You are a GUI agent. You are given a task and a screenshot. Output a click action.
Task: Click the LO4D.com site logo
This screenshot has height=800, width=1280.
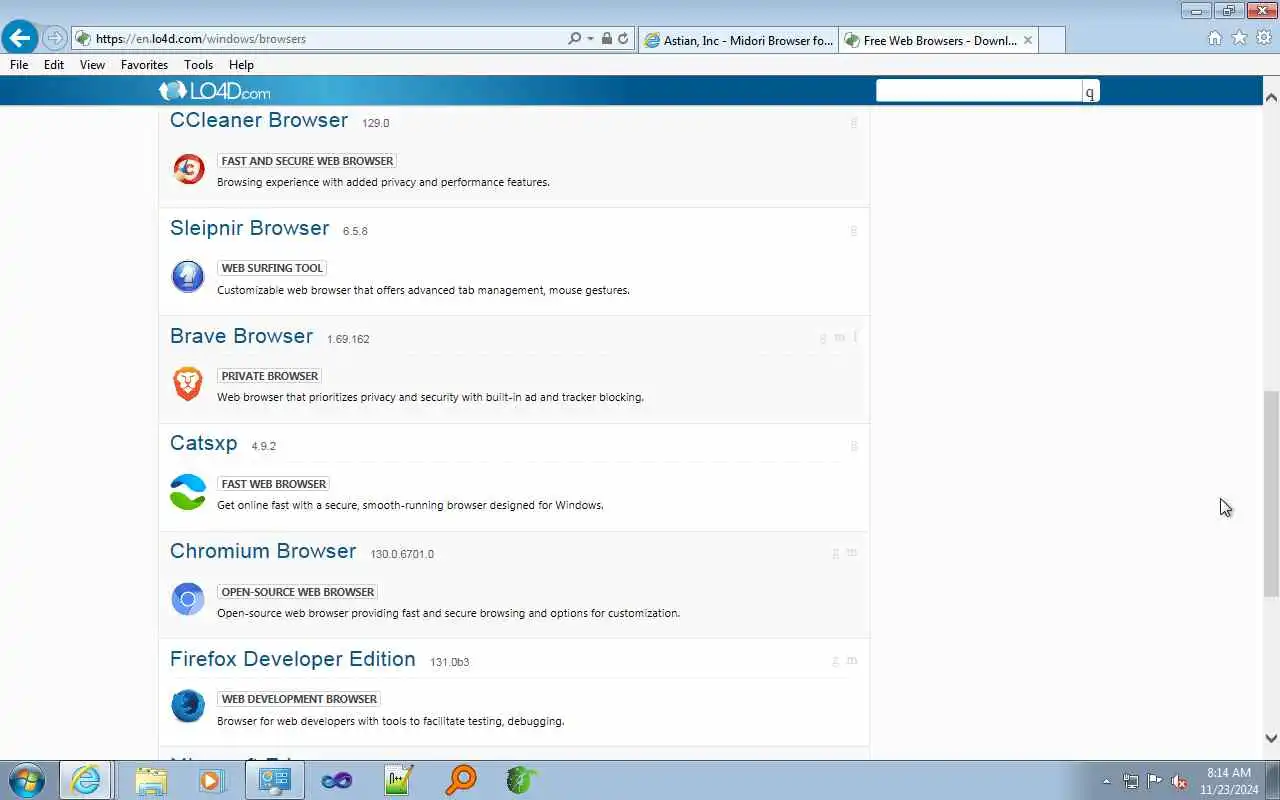pyautogui.click(x=215, y=91)
